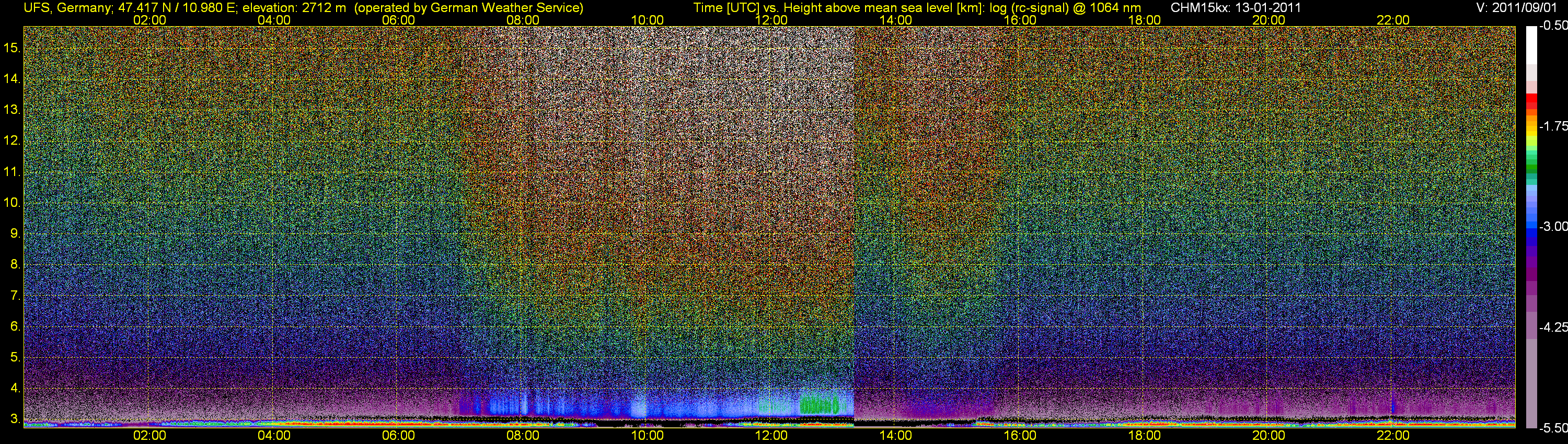Click the blue band of the color scale
This screenshot has height=444, width=1568.
coord(1531,234)
